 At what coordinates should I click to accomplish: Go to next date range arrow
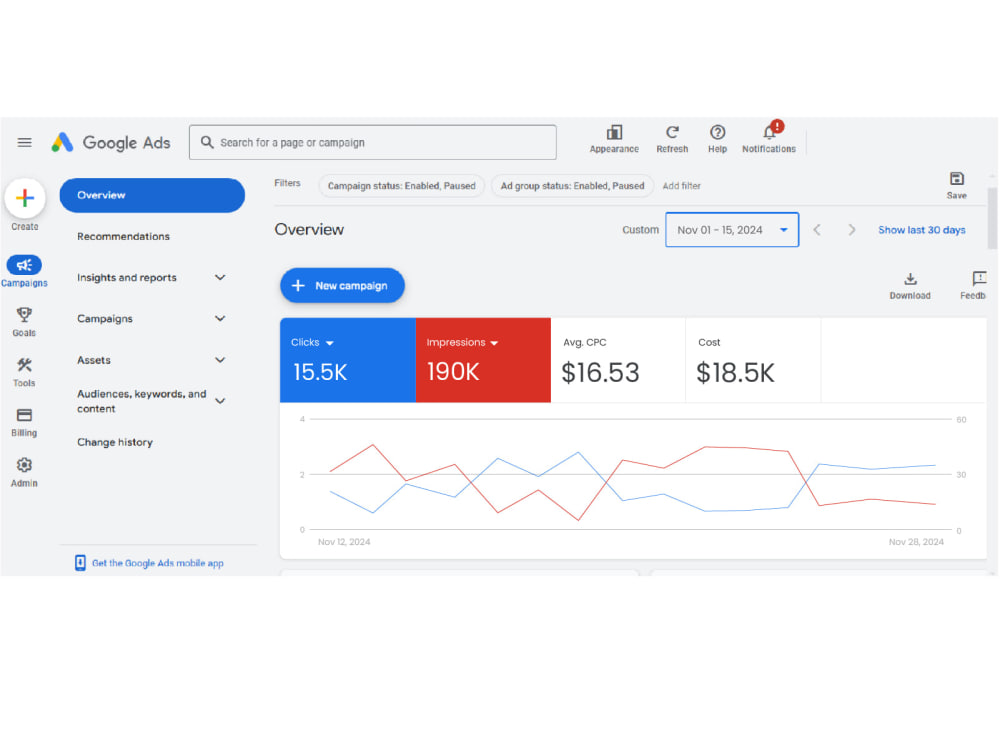click(851, 230)
